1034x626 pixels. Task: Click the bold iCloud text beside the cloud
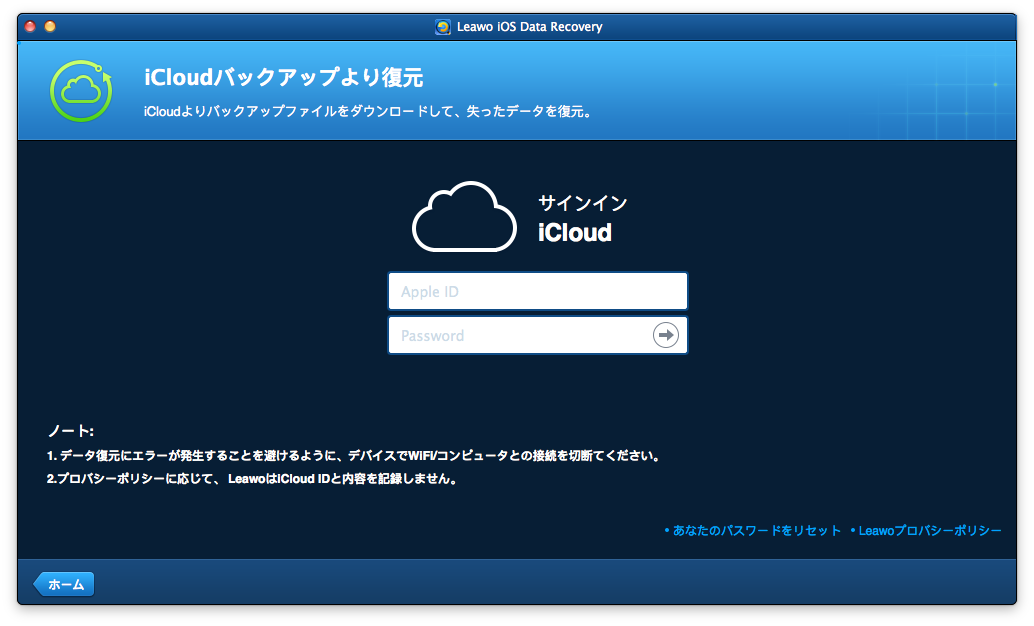(574, 232)
